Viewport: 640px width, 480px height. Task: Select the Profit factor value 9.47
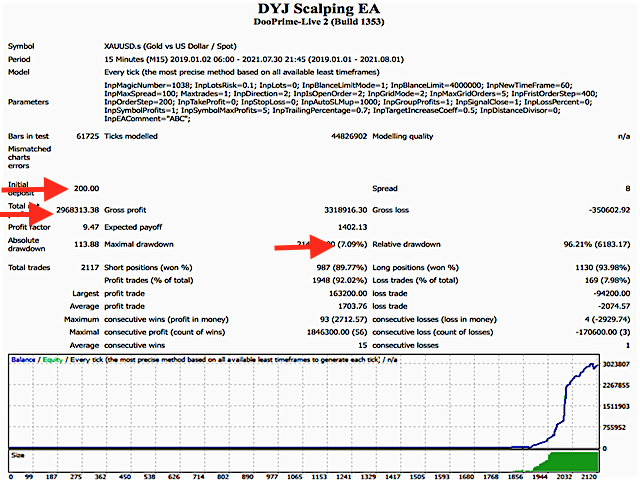click(x=91, y=227)
